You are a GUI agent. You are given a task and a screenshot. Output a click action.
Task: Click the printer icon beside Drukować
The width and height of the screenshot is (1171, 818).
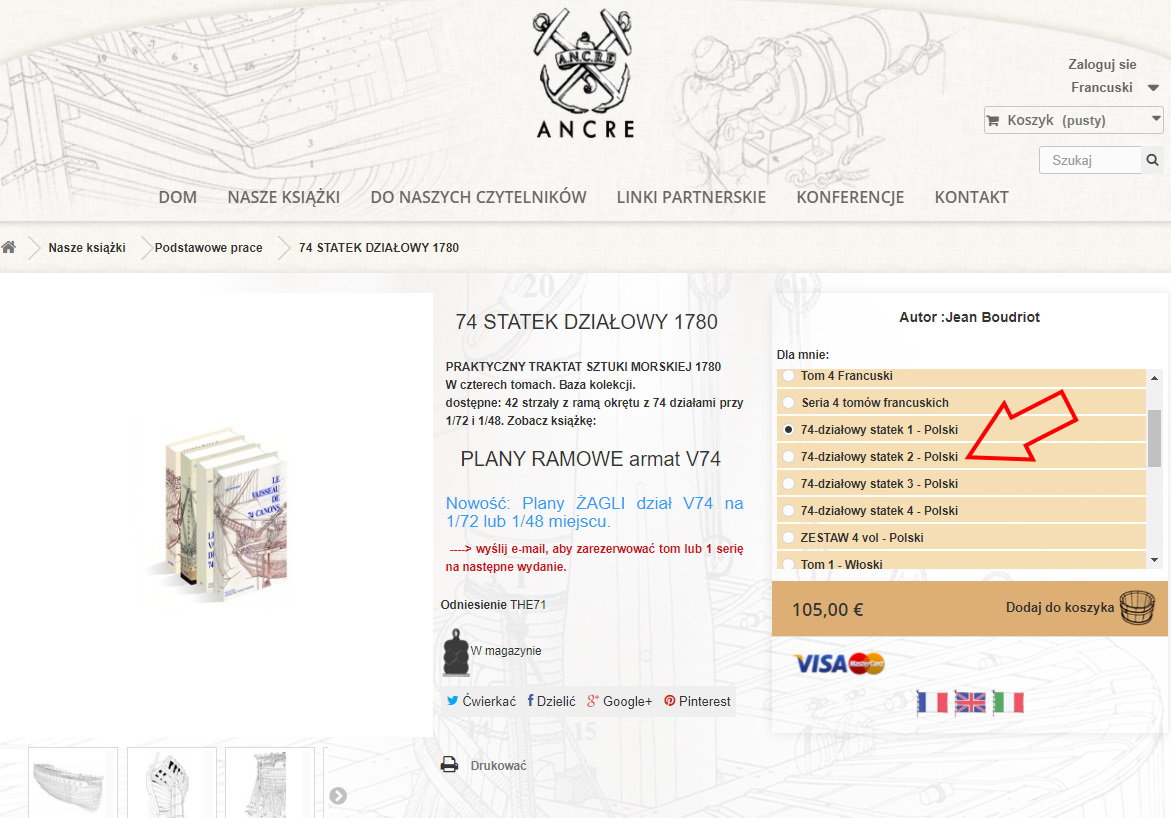point(449,764)
